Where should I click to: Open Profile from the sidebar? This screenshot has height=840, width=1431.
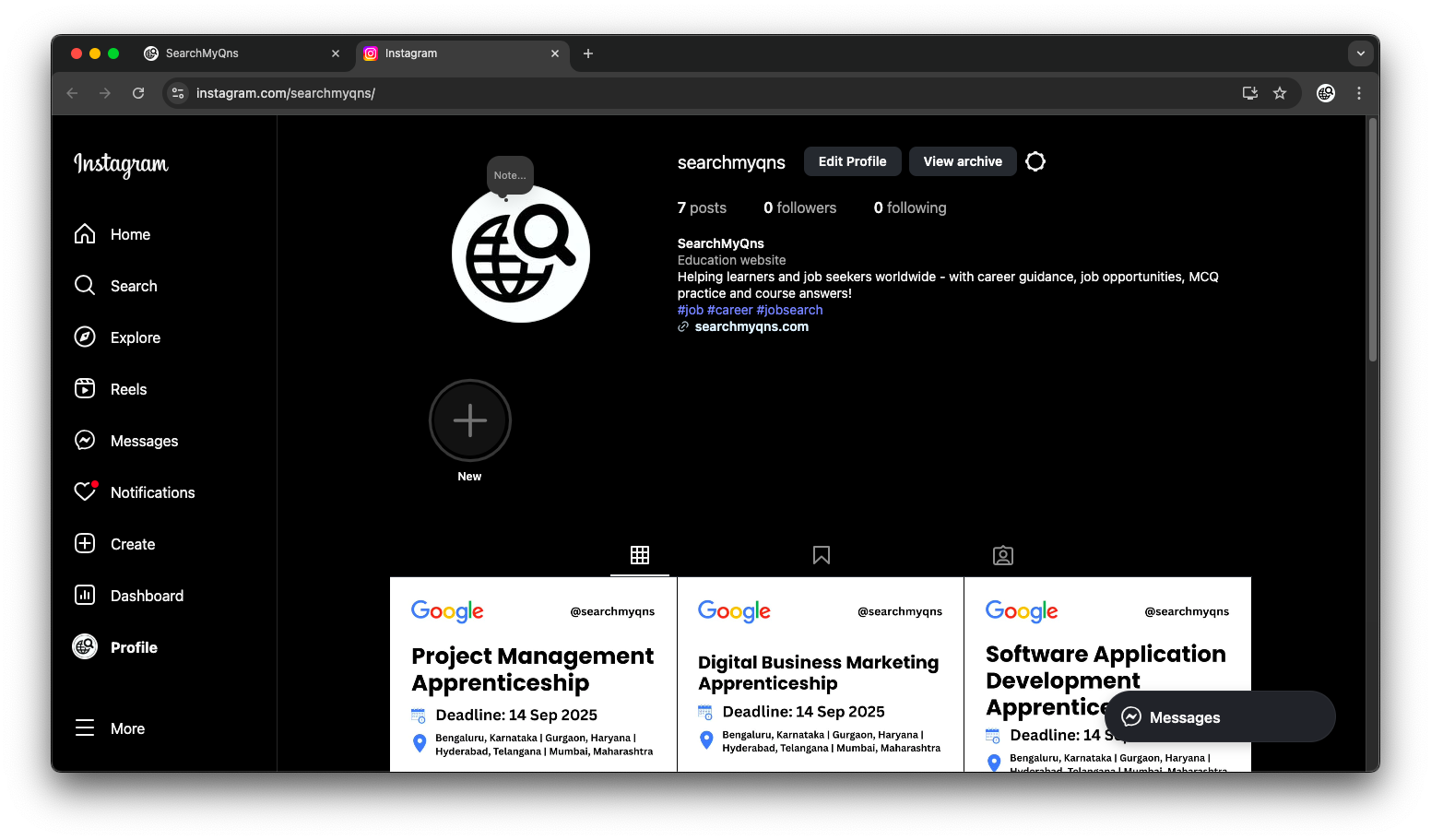pyautogui.click(x=116, y=647)
